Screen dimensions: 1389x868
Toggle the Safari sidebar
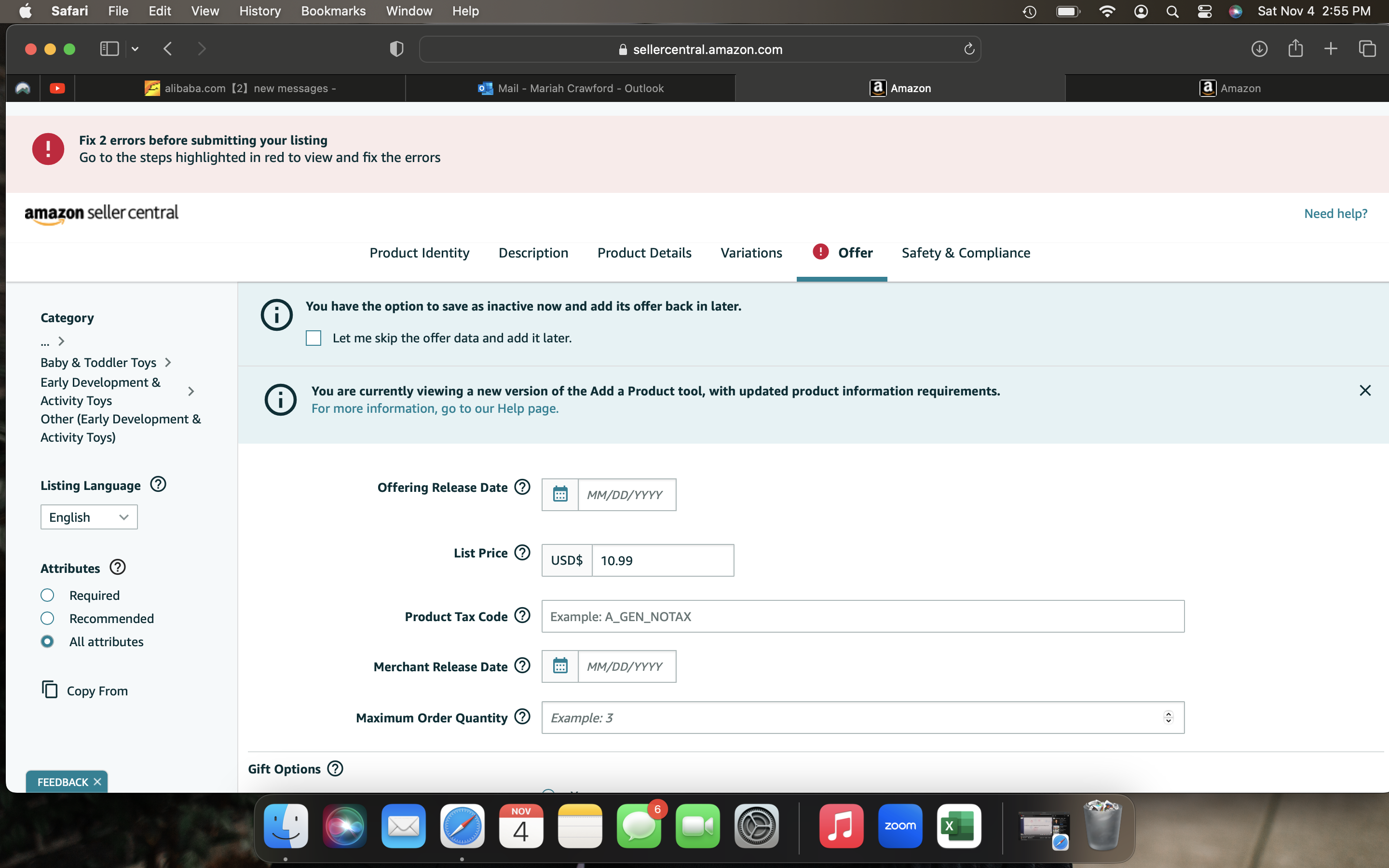tap(109, 49)
